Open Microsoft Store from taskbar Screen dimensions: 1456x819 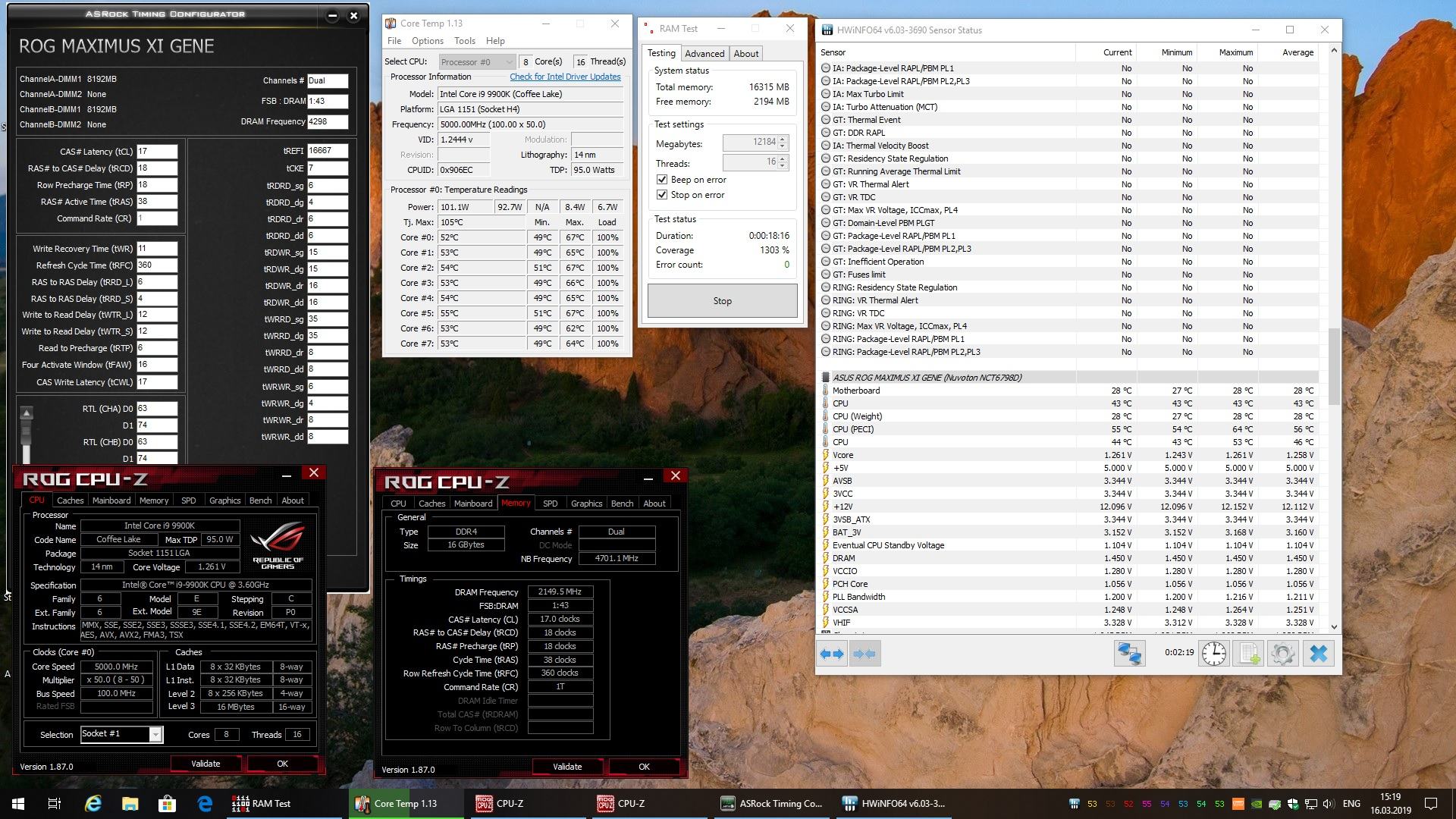coord(167,804)
